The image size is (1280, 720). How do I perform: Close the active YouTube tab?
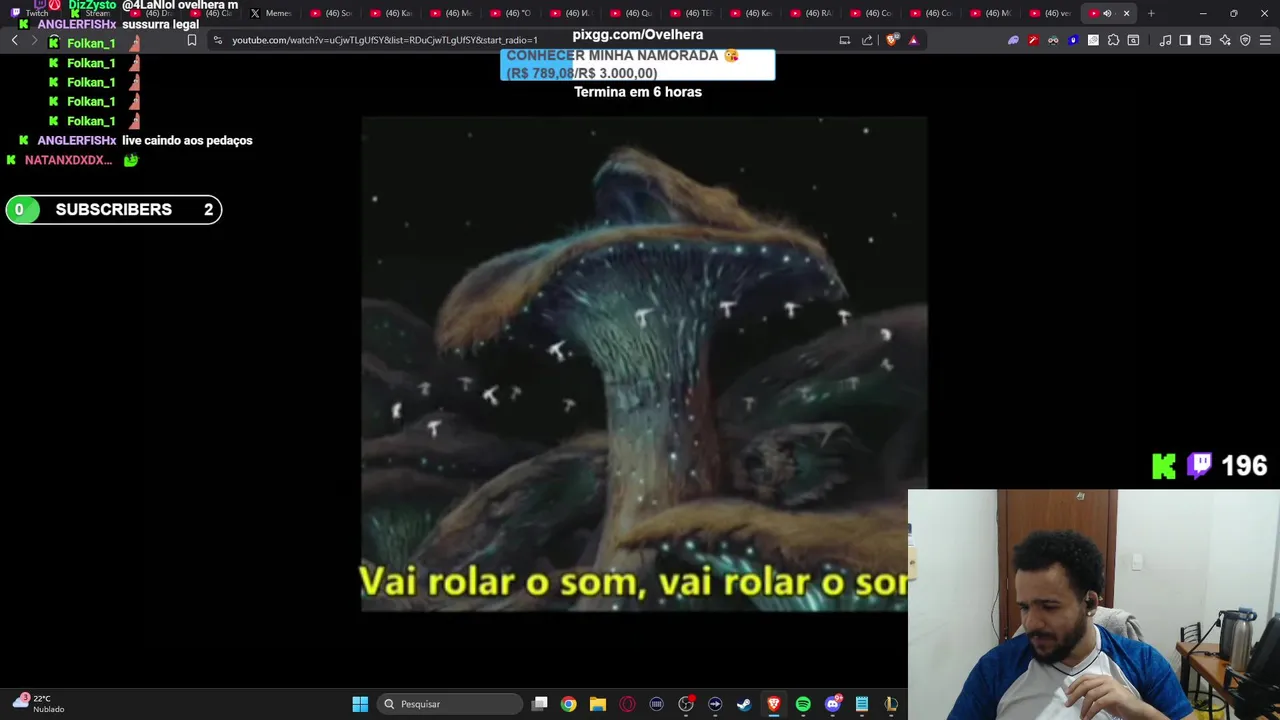tap(1126, 13)
